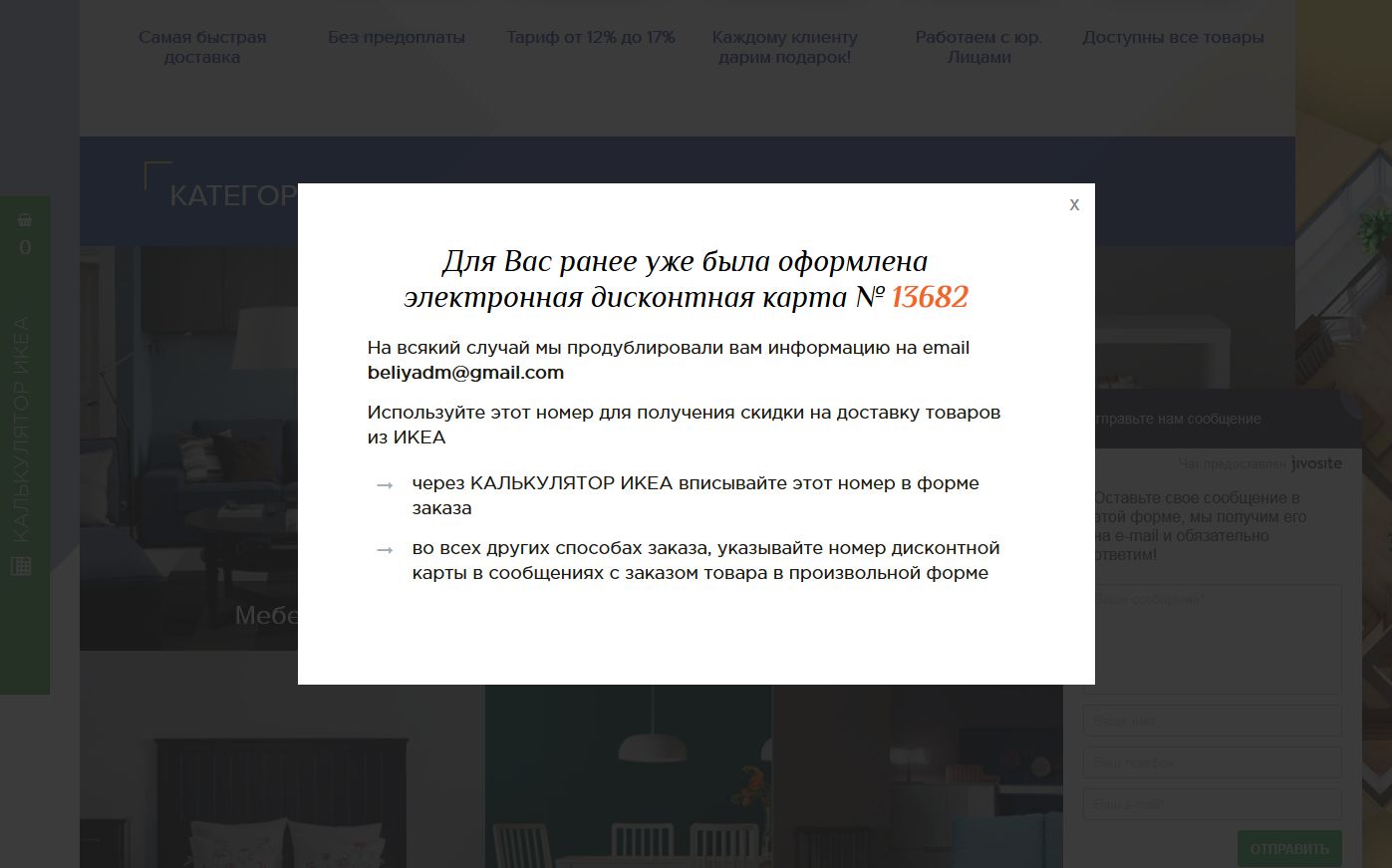Image resolution: width=1392 pixels, height=868 pixels.
Task: Focus the 'Ваш телефон' chat field
Action: click(x=1212, y=762)
